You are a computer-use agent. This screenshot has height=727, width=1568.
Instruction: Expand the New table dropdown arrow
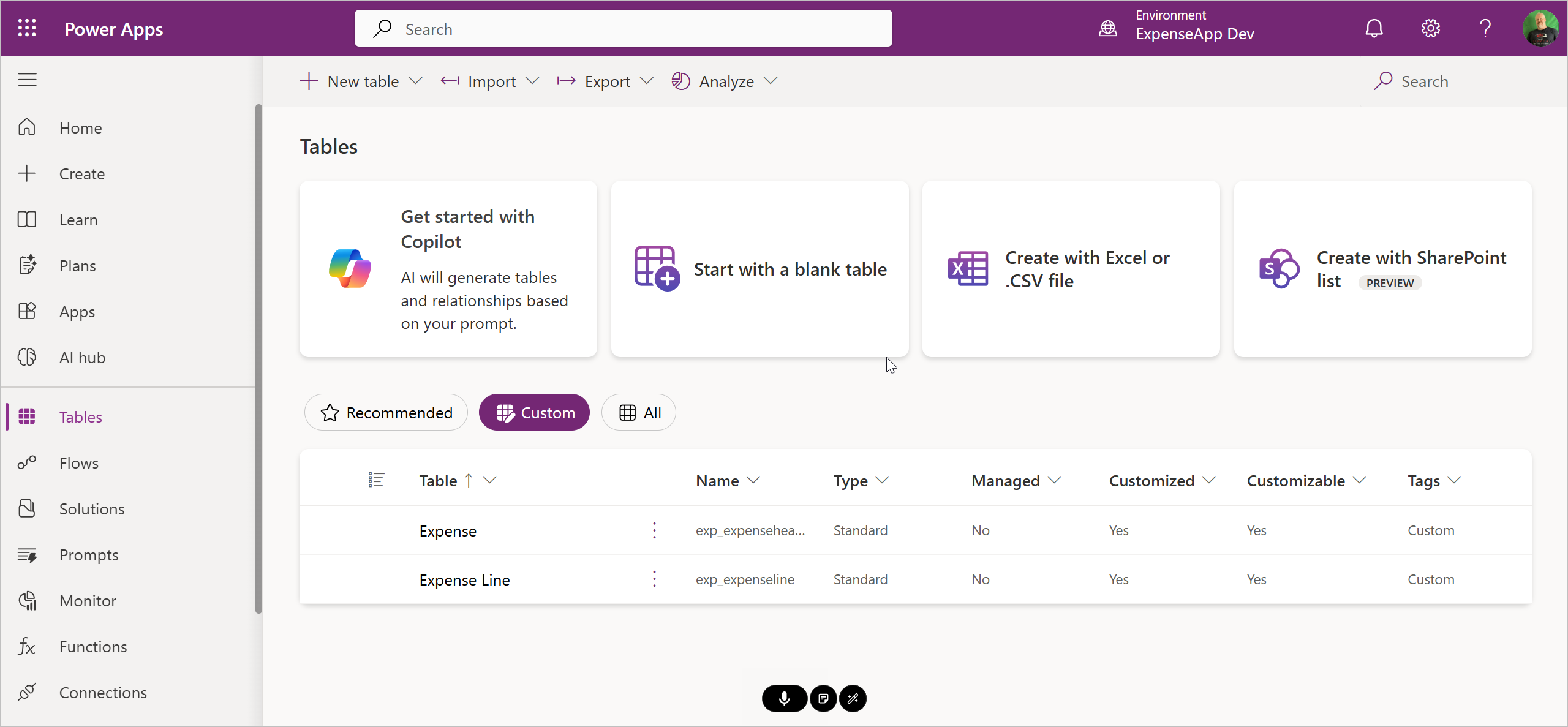click(416, 81)
